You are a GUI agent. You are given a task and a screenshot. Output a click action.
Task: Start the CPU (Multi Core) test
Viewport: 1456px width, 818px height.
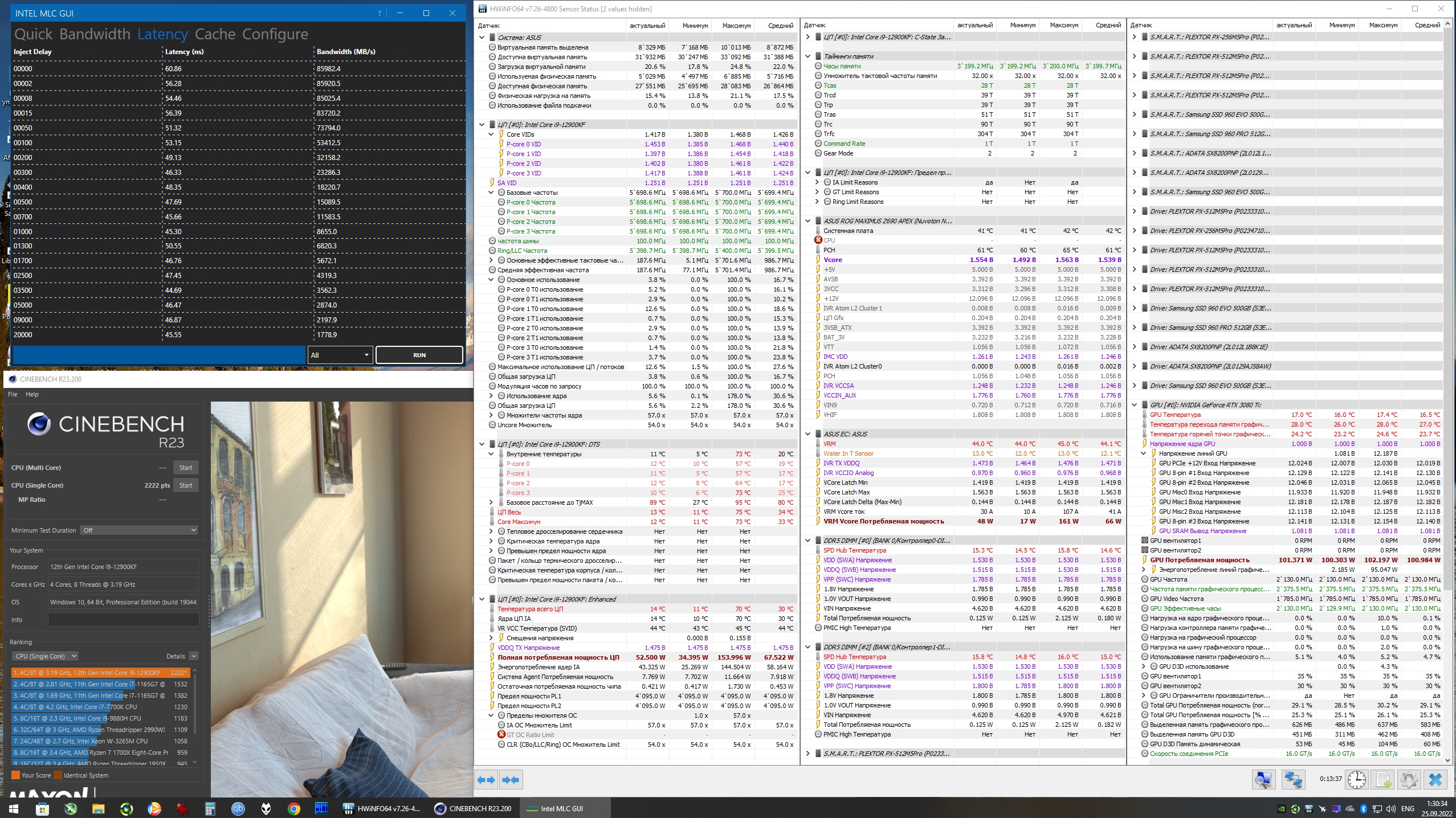coord(186,468)
